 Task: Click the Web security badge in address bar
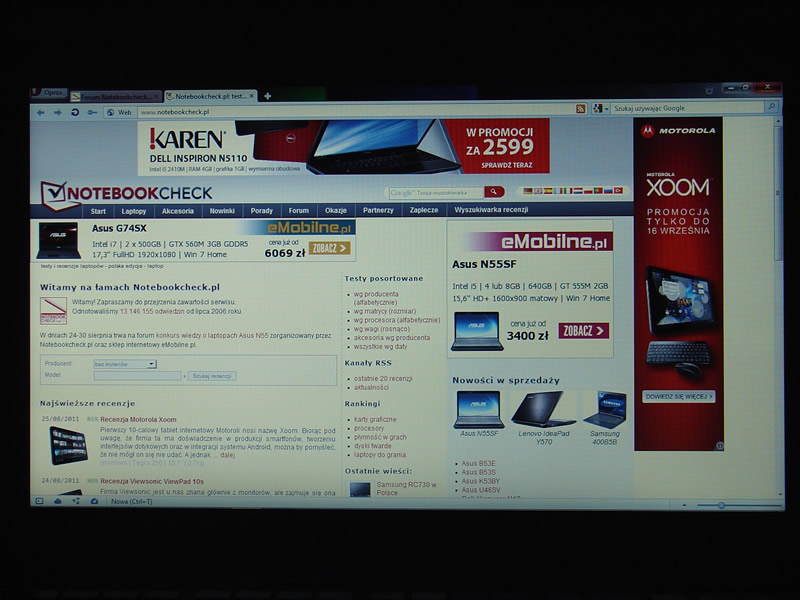pos(118,112)
